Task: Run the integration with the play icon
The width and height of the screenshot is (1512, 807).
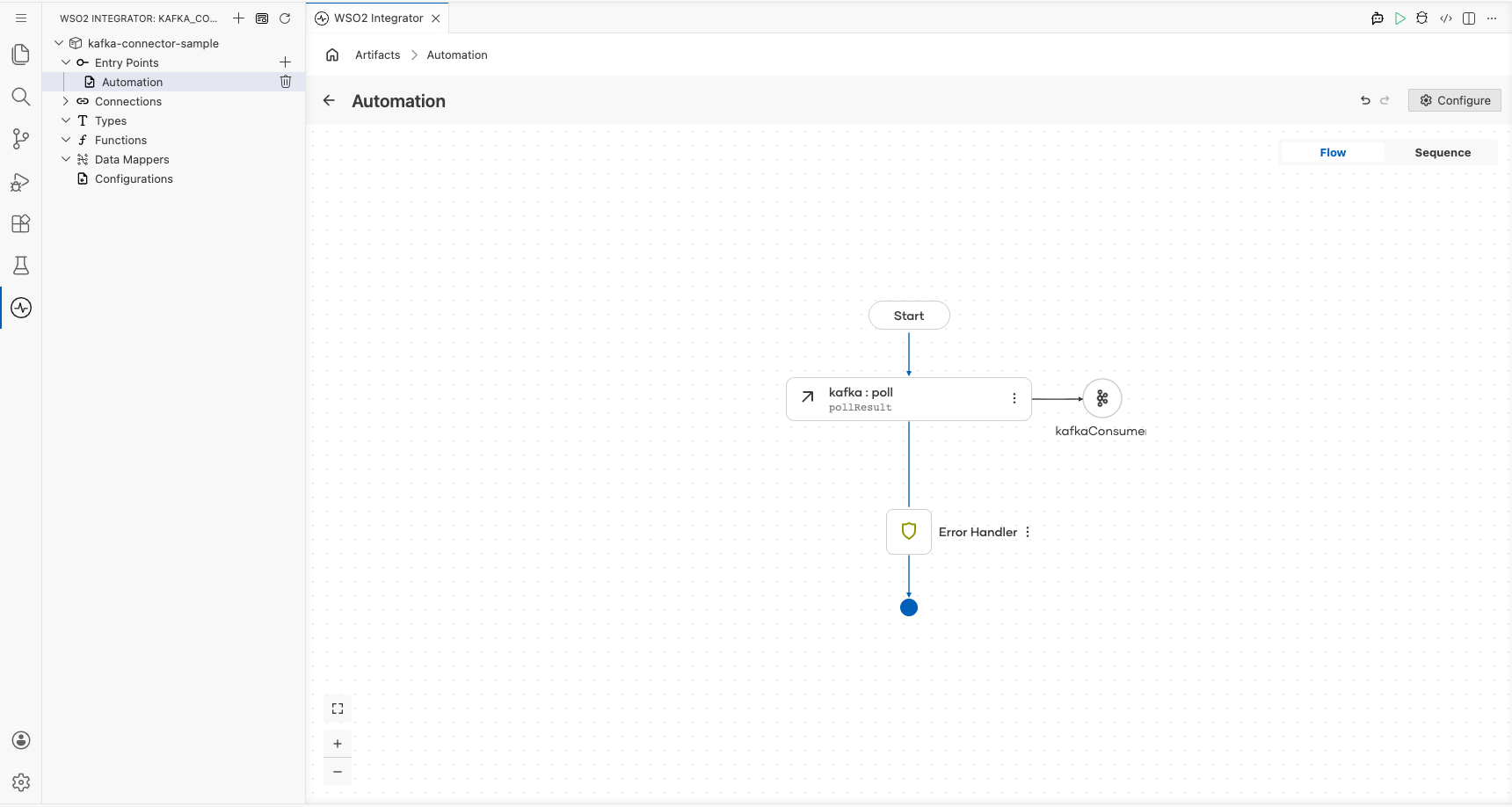Action: coord(1400,18)
